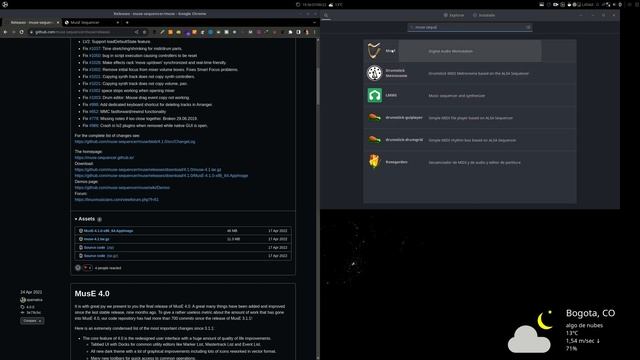Image resolution: width=640 pixels, height=360 pixels.
Task: Select the green LMMS app icon
Action: 374,96
